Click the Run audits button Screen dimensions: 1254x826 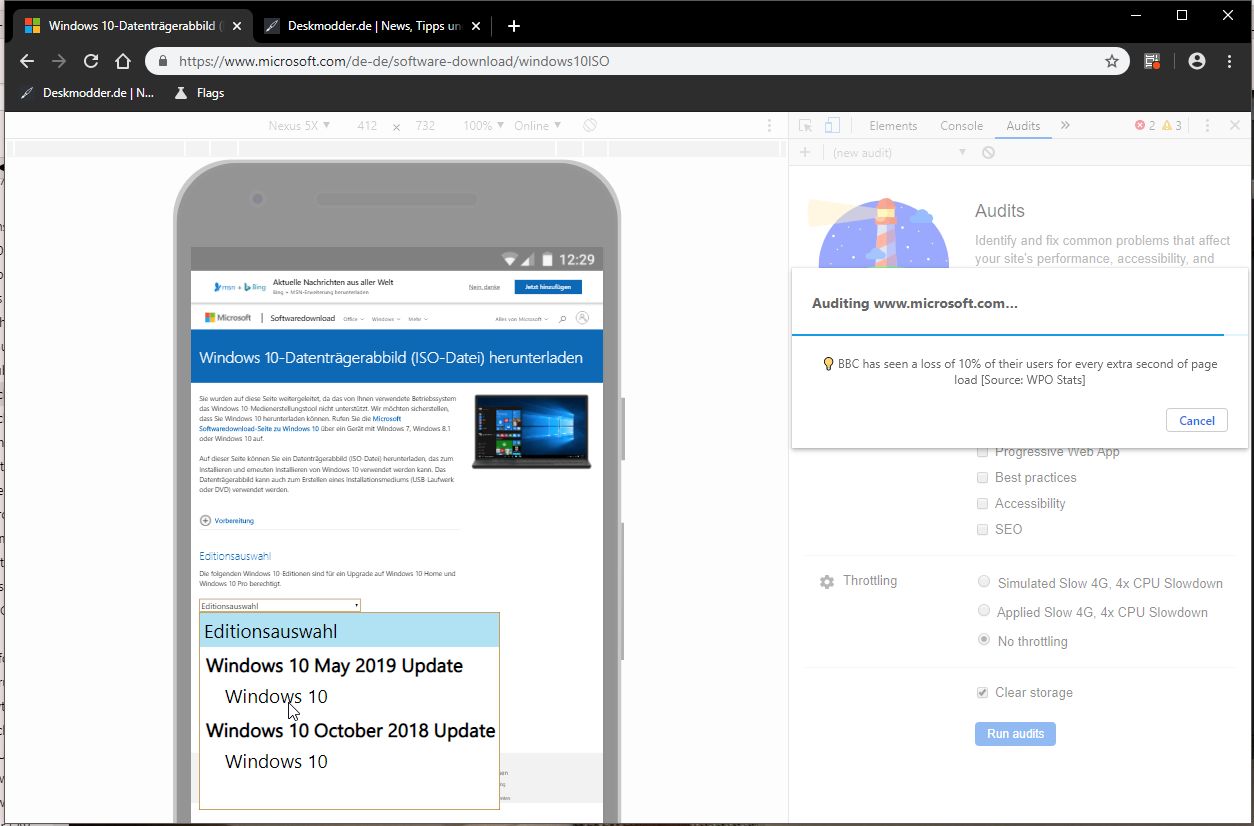tap(1015, 734)
